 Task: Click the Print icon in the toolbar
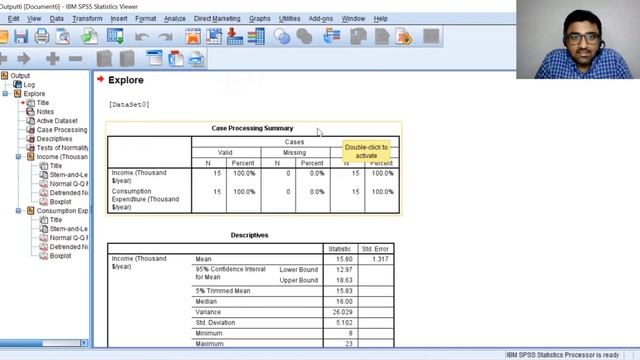coord(42,36)
